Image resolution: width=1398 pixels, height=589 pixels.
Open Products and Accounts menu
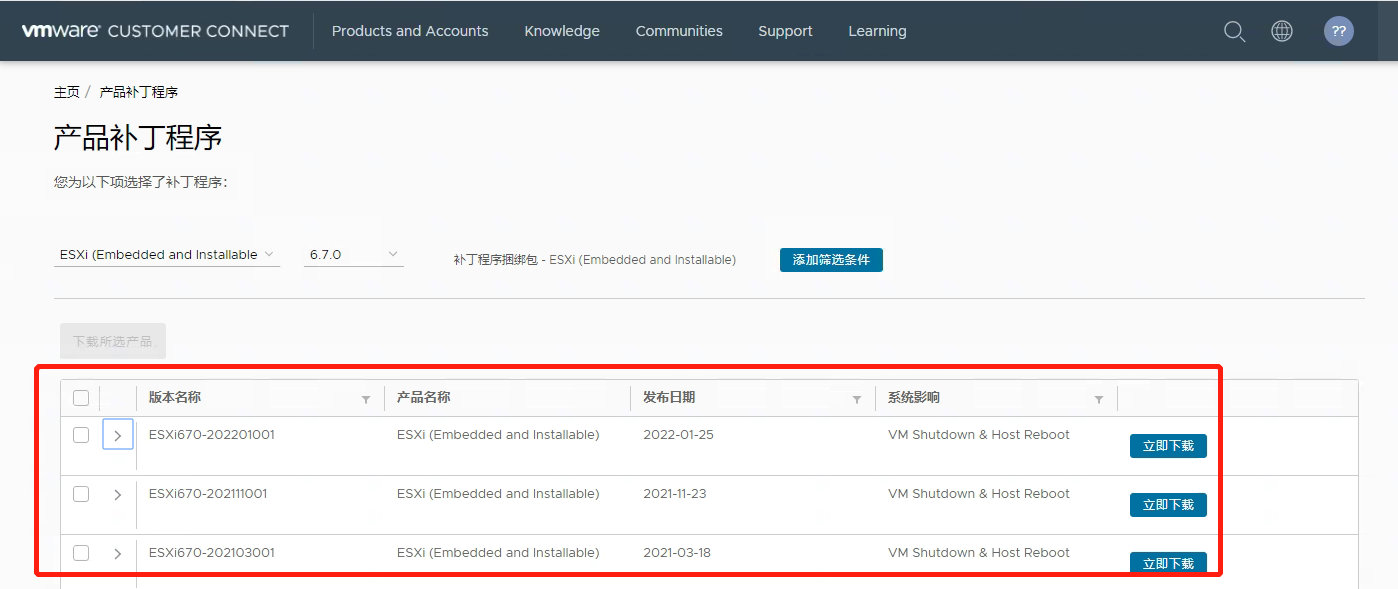coord(410,31)
